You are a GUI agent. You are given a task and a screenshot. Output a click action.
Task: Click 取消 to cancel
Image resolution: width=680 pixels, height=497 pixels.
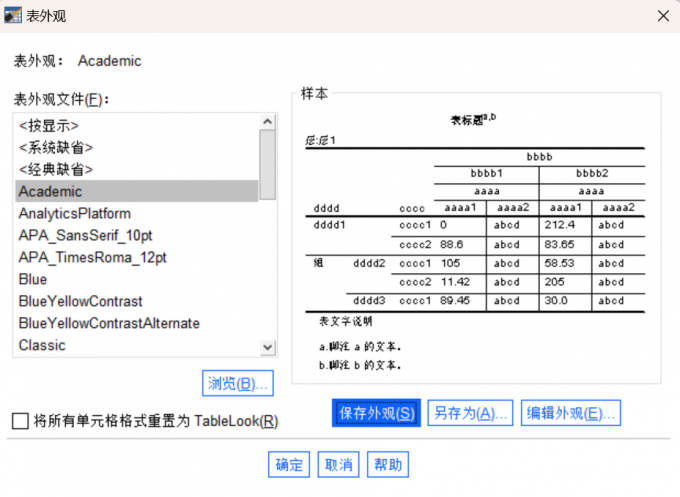click(x=338, y=464)
